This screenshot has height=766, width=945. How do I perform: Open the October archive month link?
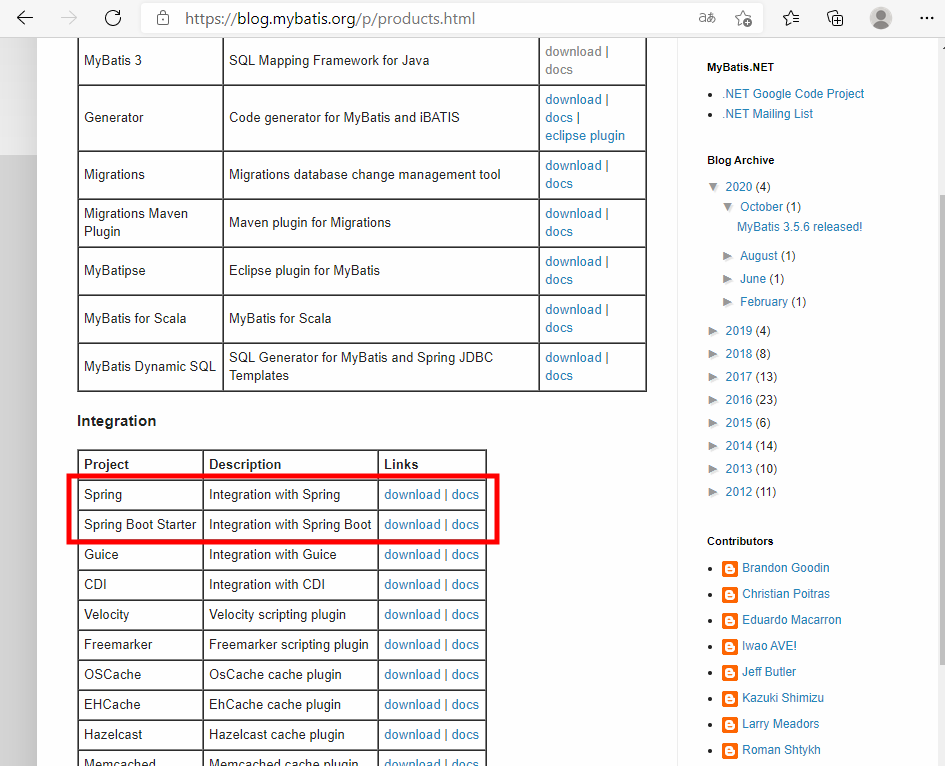click(x=761, y=207)
